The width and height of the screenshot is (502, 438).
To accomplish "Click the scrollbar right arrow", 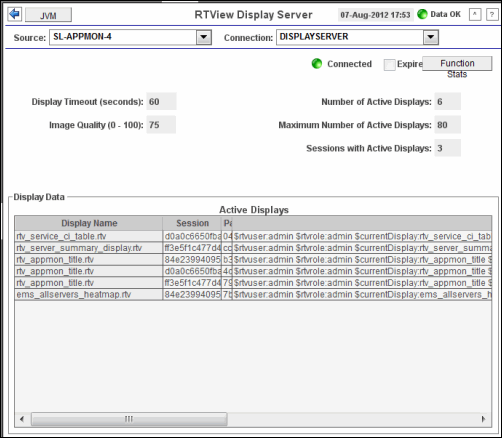I will click(x=483, y=419).
